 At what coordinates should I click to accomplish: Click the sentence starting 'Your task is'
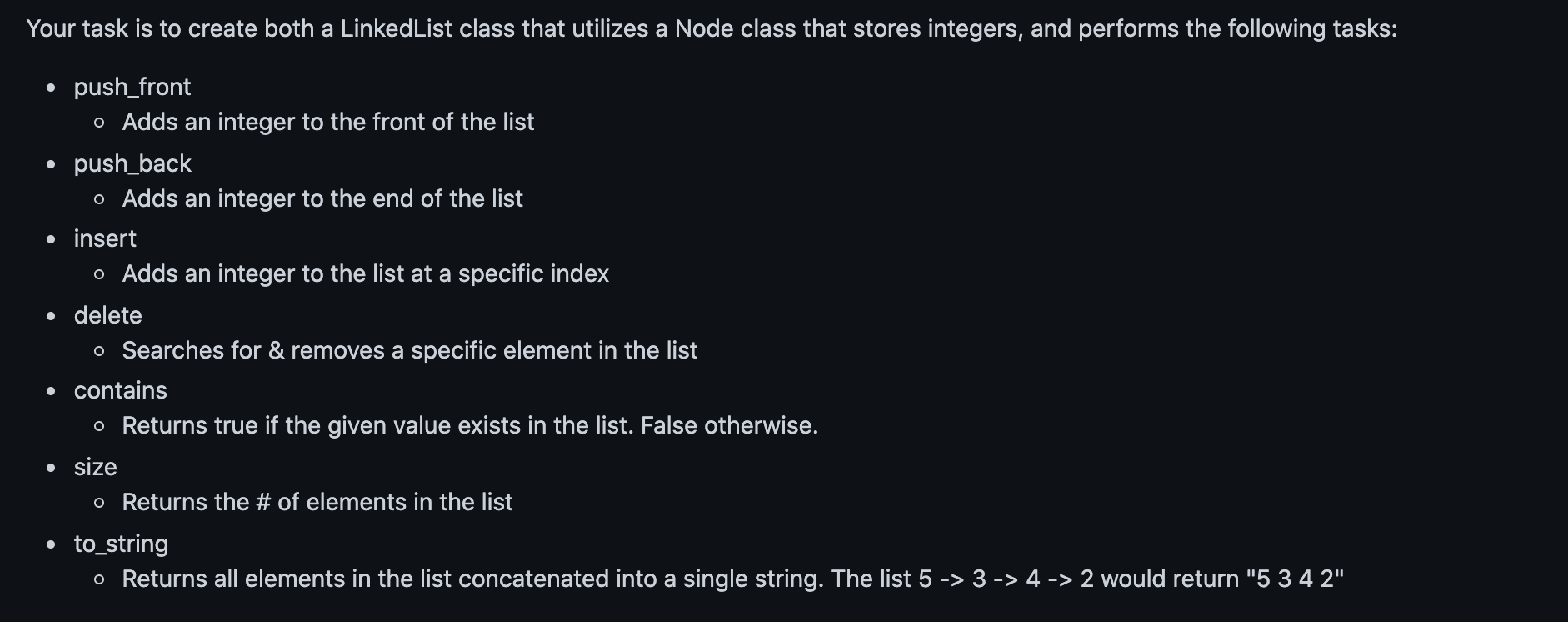(712, 29)
